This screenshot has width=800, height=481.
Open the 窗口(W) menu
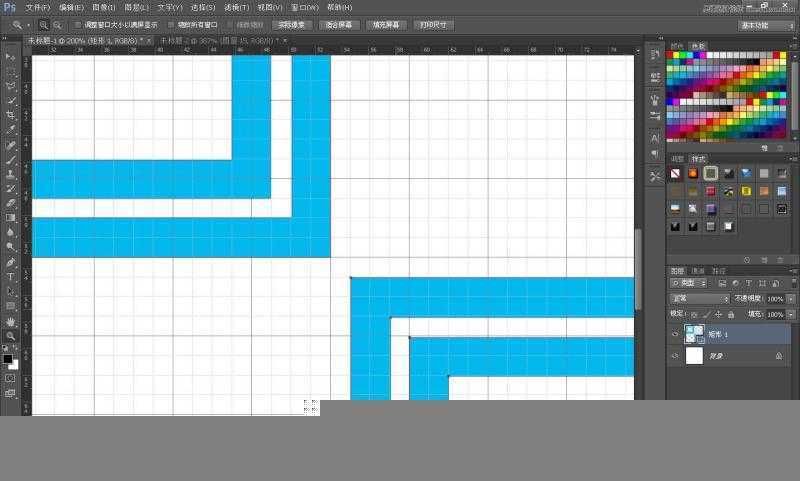(305, 8)
